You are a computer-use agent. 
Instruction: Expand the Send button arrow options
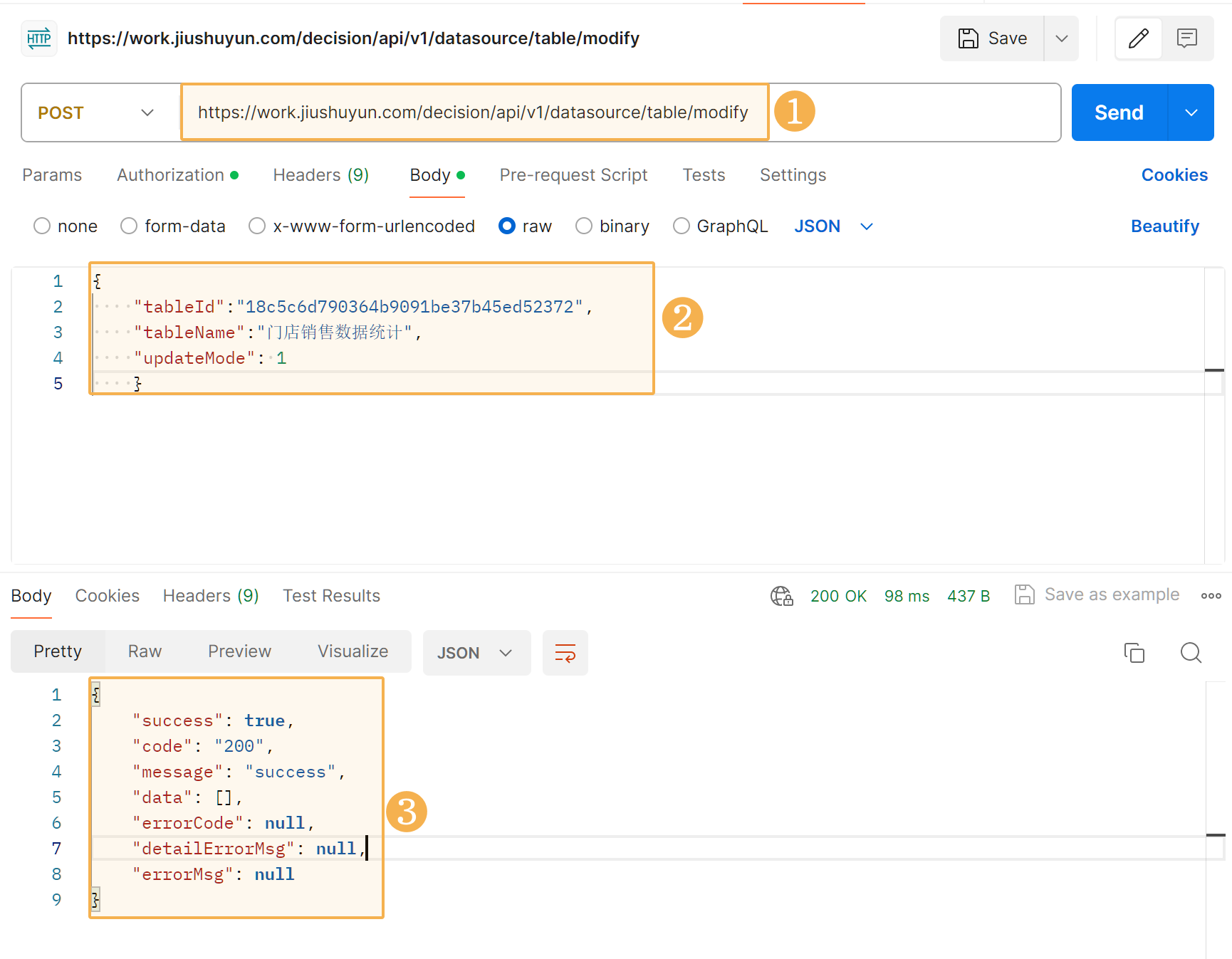tap(1191, 113)
